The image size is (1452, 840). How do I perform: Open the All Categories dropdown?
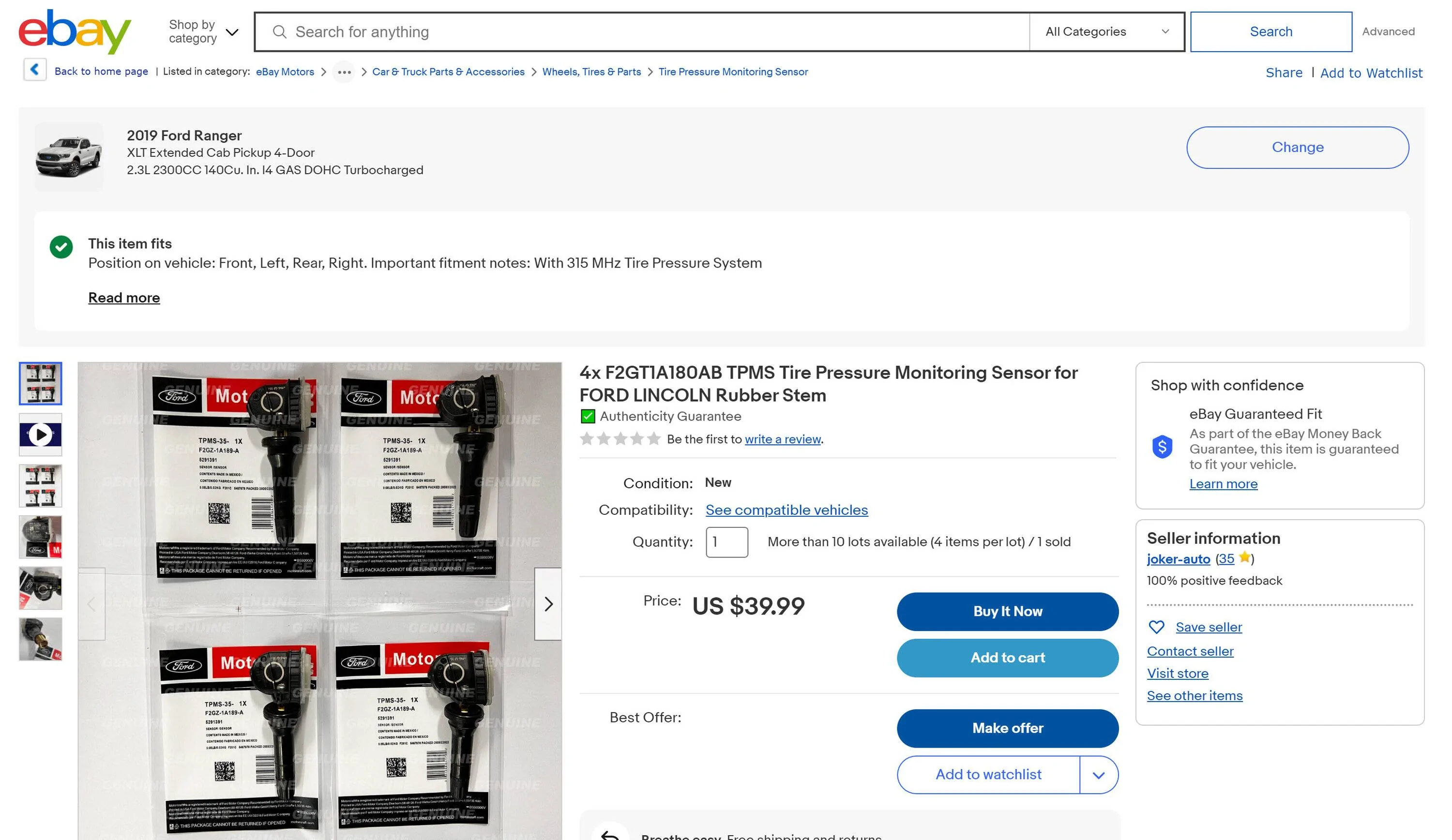(x=1106, y=31)
